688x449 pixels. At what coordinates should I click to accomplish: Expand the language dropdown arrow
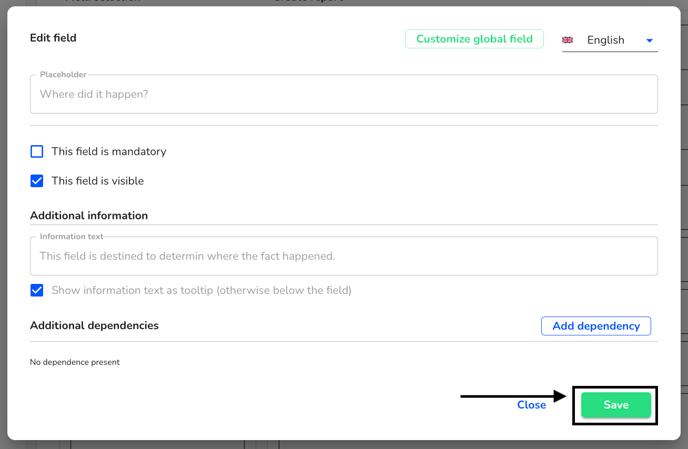649,40
